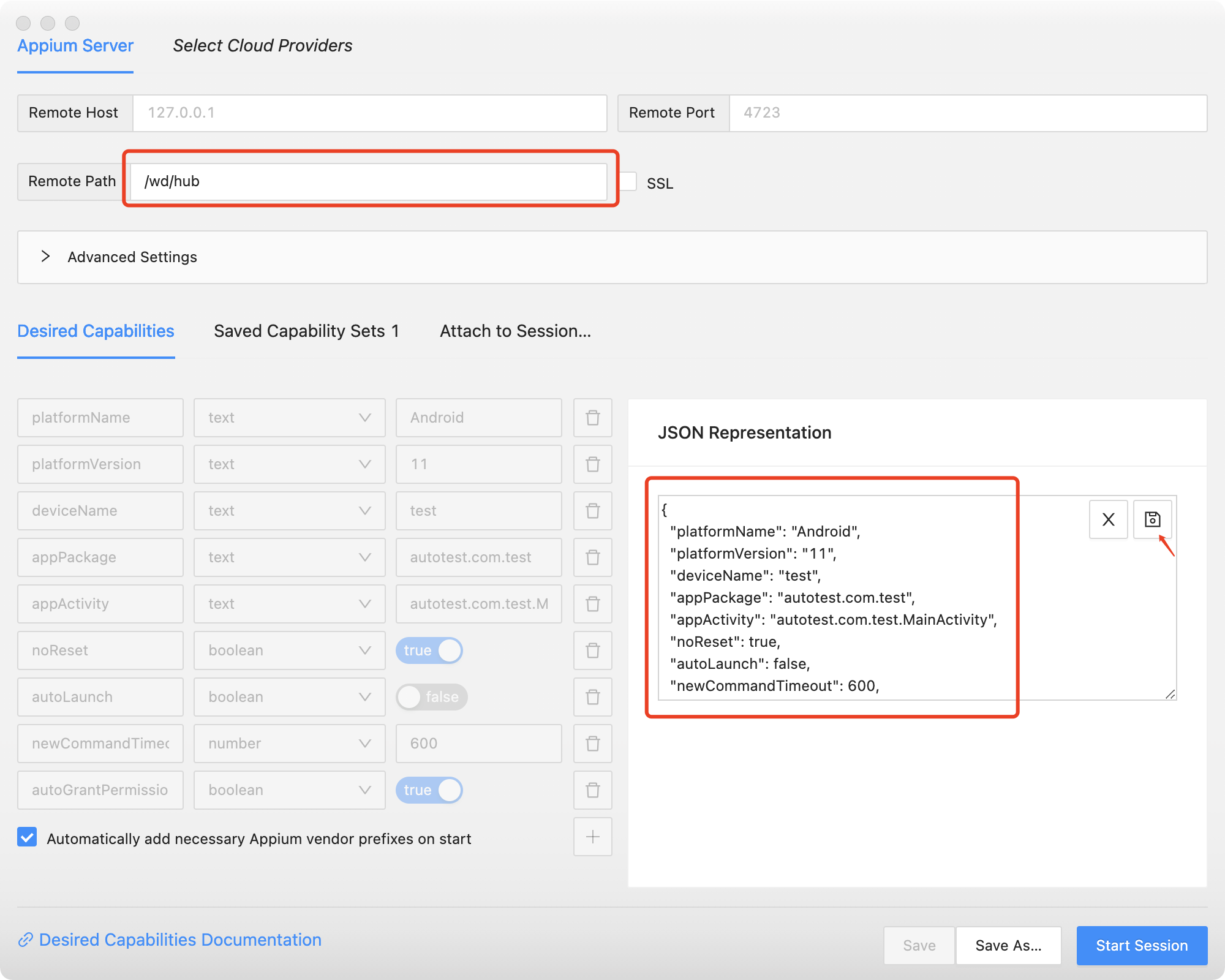Expand the Advanced Settings section
The height and width of the screenshot is (980, 1225).
coord(132,257)
